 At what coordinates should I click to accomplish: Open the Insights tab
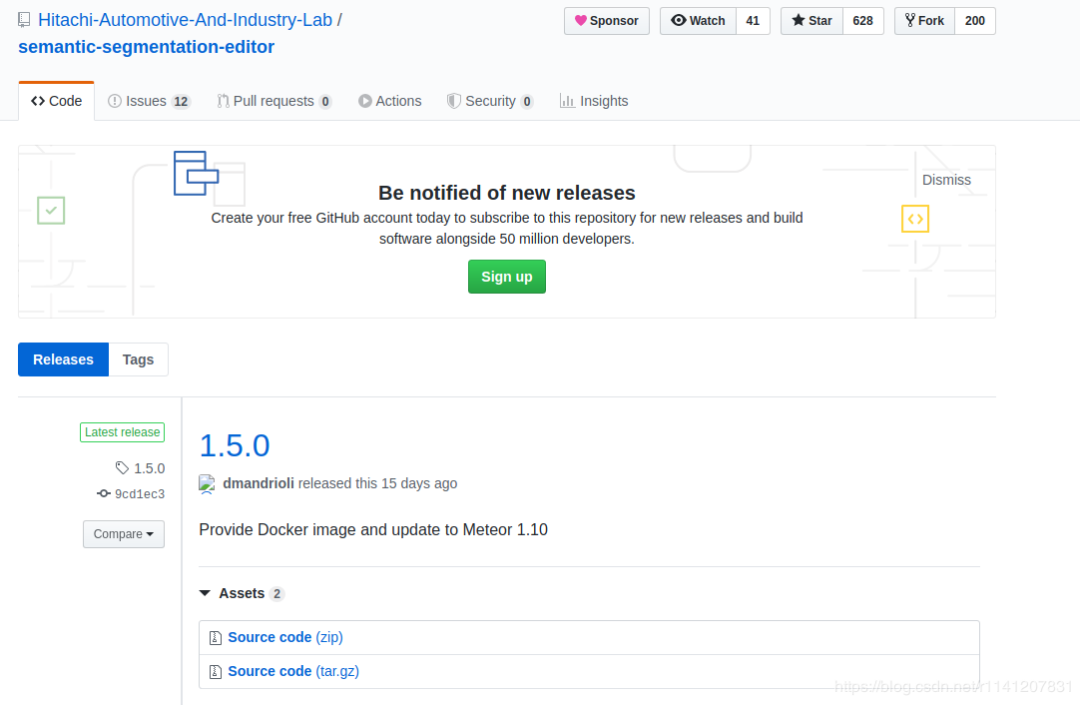pyautogui.click(x=594, y=101)
